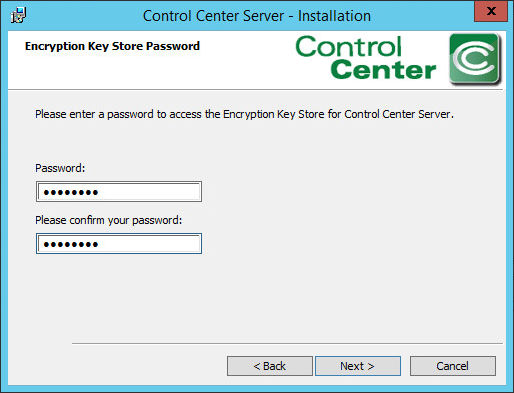The image size is (514, 393).
Task: Click the empty gray area below password fields
Action: coord(253,297)
